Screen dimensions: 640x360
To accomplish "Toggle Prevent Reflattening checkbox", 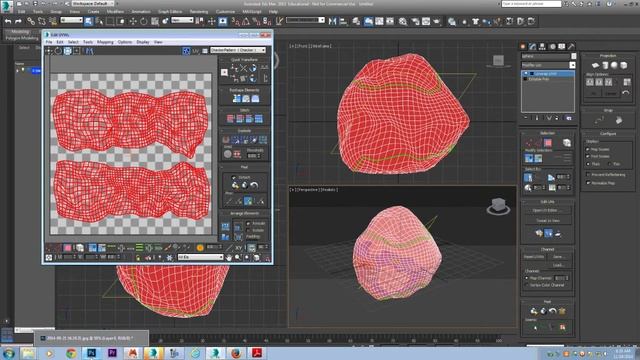I will pos(588,175).
